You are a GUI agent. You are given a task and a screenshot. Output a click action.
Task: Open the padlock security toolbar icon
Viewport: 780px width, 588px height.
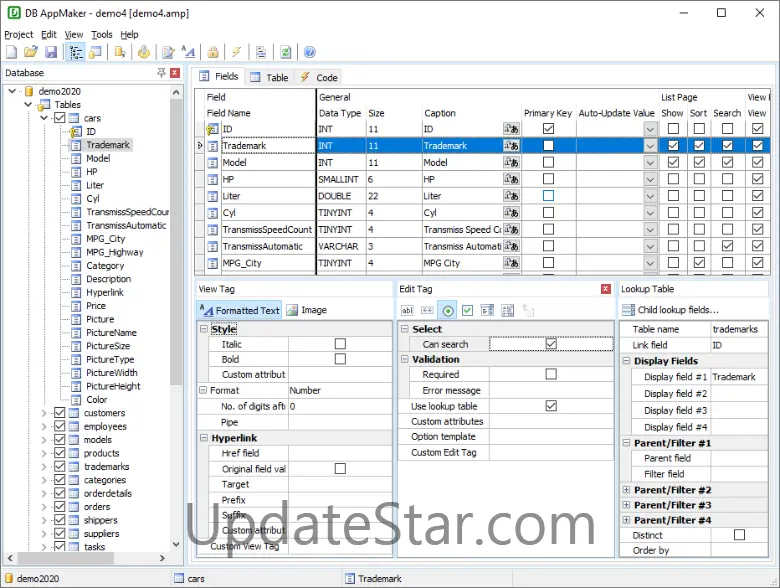(213, 52)
